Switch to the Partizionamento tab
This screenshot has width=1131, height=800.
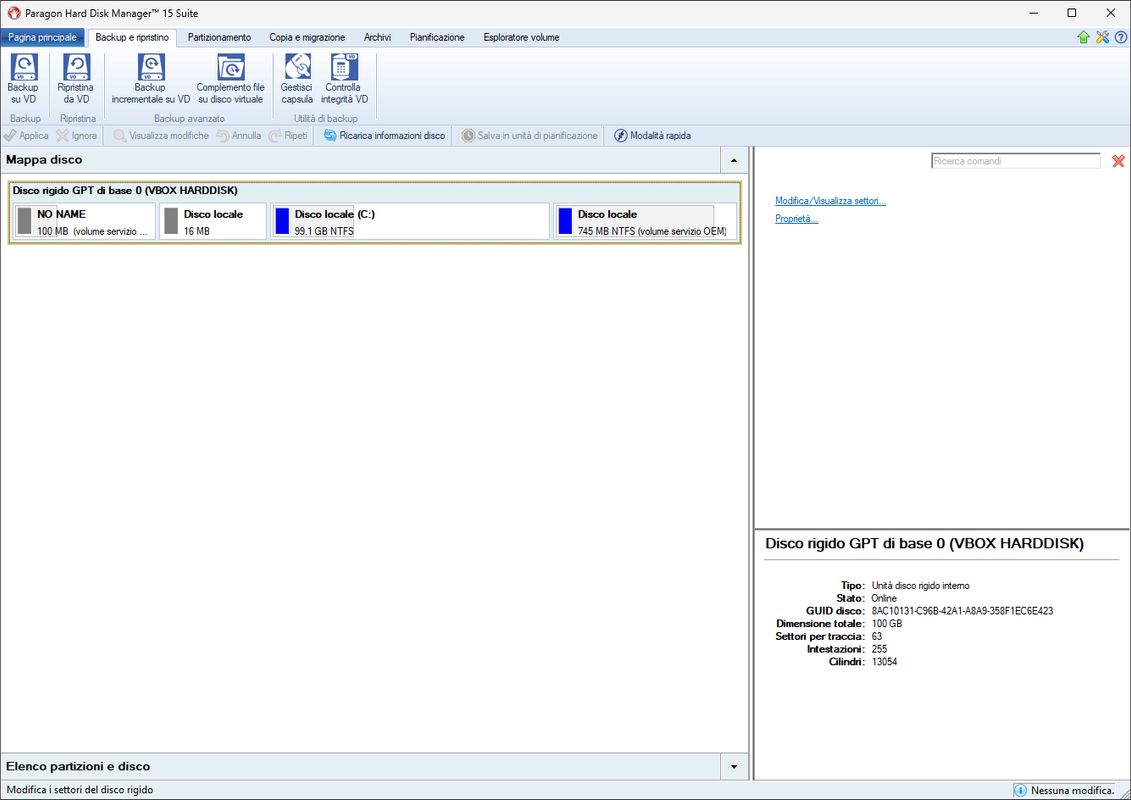[219, 38]
